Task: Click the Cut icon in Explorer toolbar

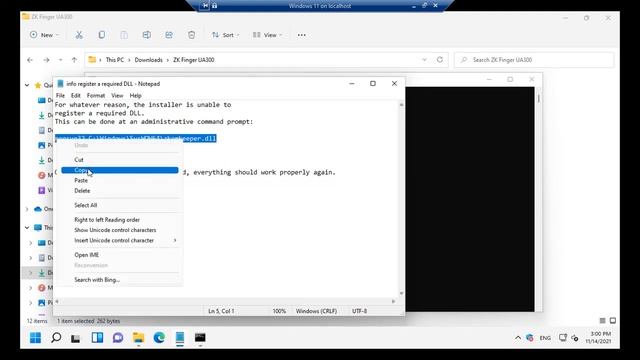Action: pos(79,35)
